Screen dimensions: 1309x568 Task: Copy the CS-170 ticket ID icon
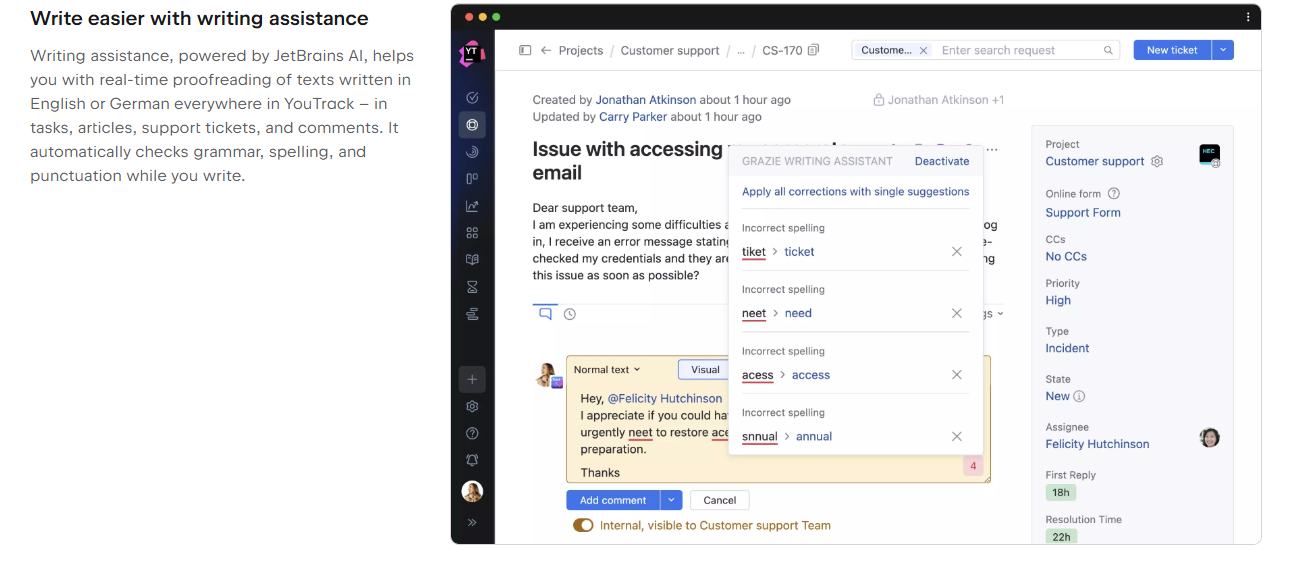point(813,50)
